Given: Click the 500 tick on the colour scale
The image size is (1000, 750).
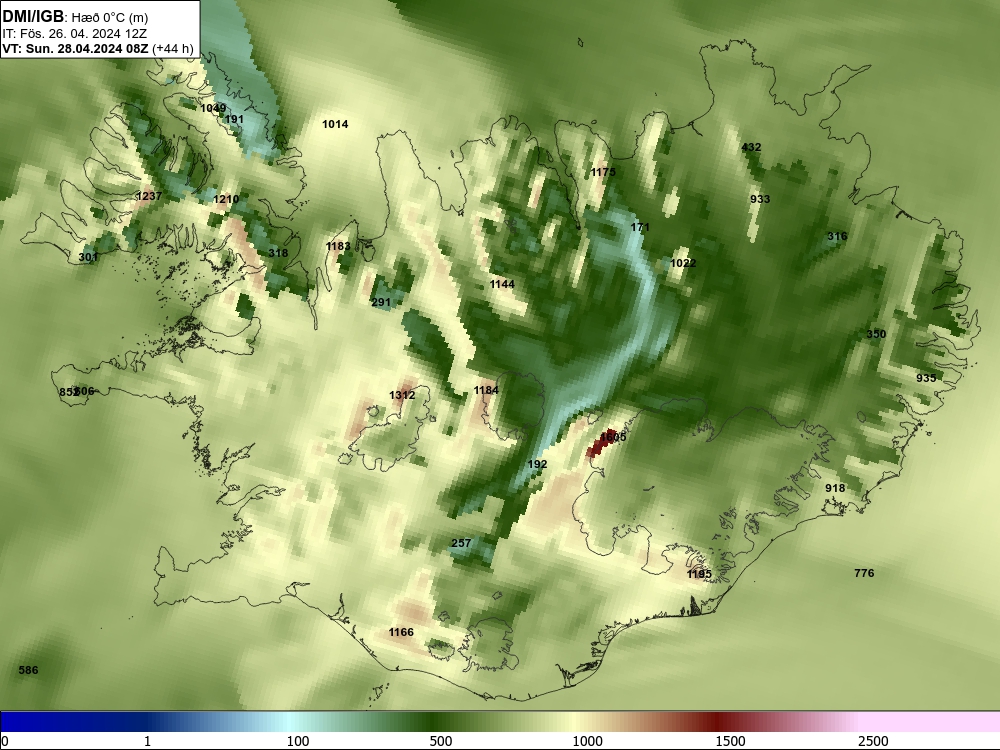Looking at the screenshot, I should coord(441,741).
